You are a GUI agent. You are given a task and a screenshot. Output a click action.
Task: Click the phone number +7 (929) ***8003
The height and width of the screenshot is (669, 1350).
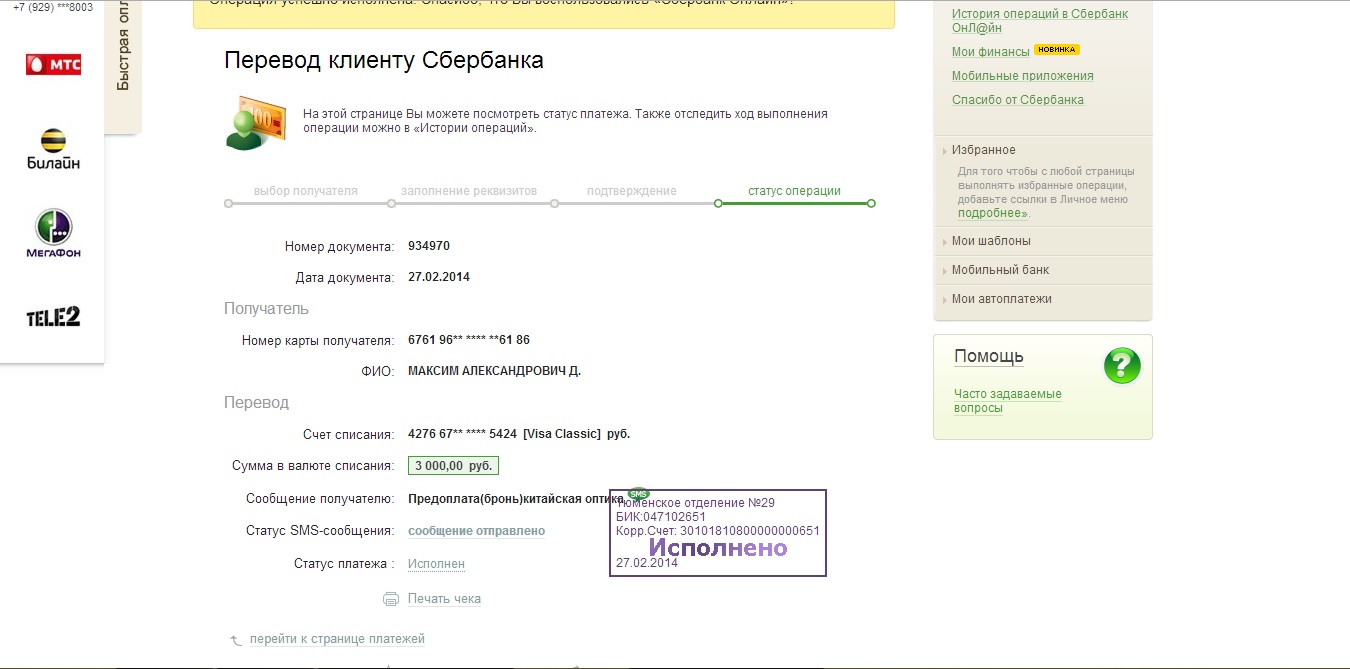click(52, 7)
